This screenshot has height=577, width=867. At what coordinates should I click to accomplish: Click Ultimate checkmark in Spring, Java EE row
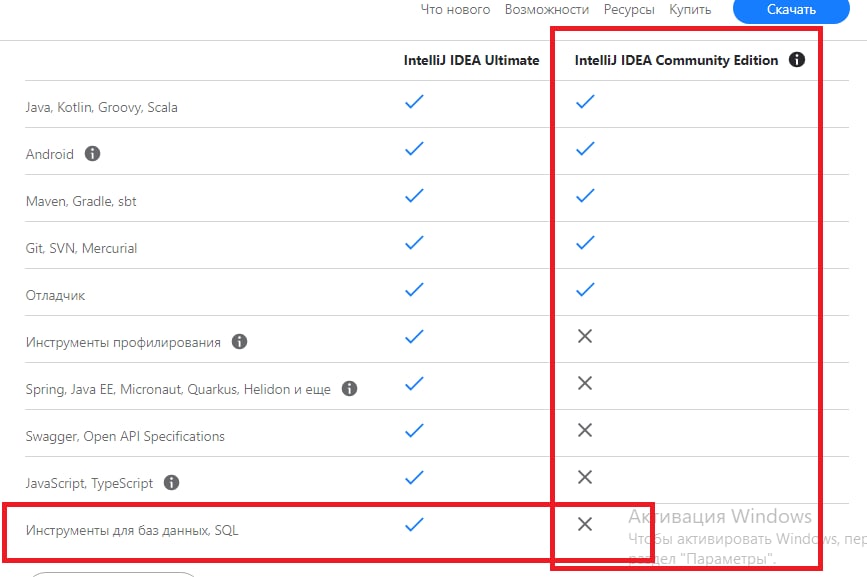pos(414,384)
